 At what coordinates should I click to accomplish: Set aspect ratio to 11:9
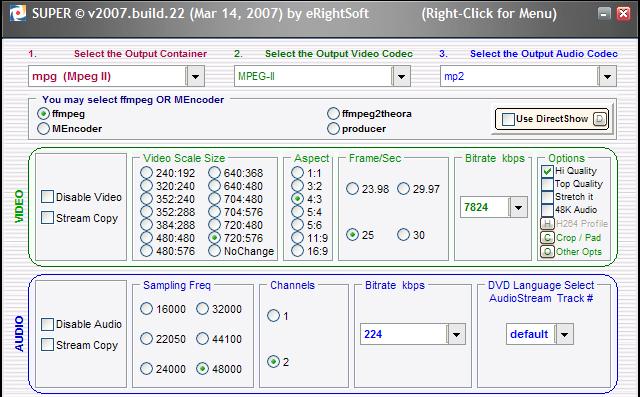click(x=298, y=237)
